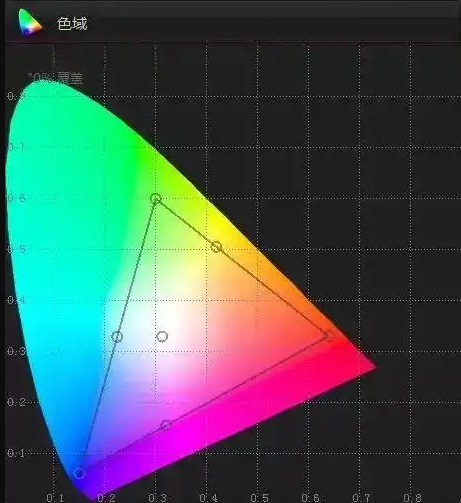
Task: Click the color gamut icon beside 色域 title
Action: (31, 22)
